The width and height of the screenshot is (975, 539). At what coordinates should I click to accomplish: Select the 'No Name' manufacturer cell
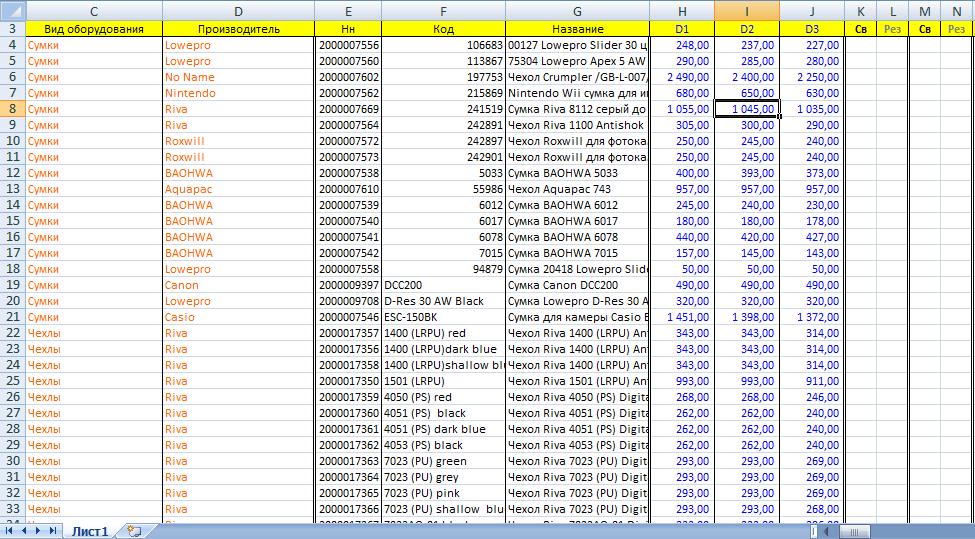pos(239,77)
